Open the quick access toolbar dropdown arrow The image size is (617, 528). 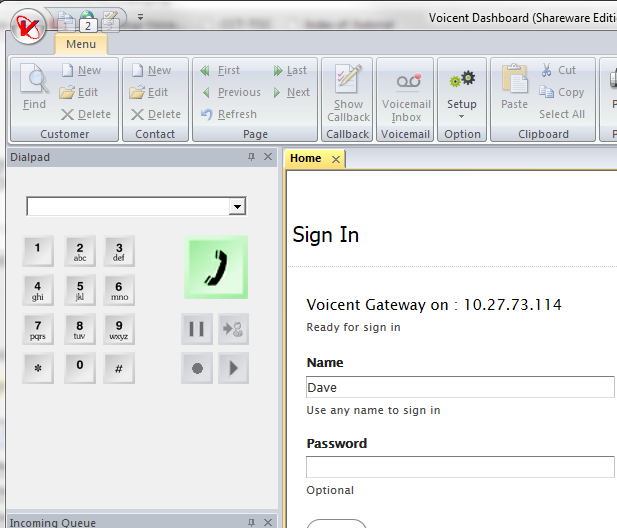click(x=141, y=18)
